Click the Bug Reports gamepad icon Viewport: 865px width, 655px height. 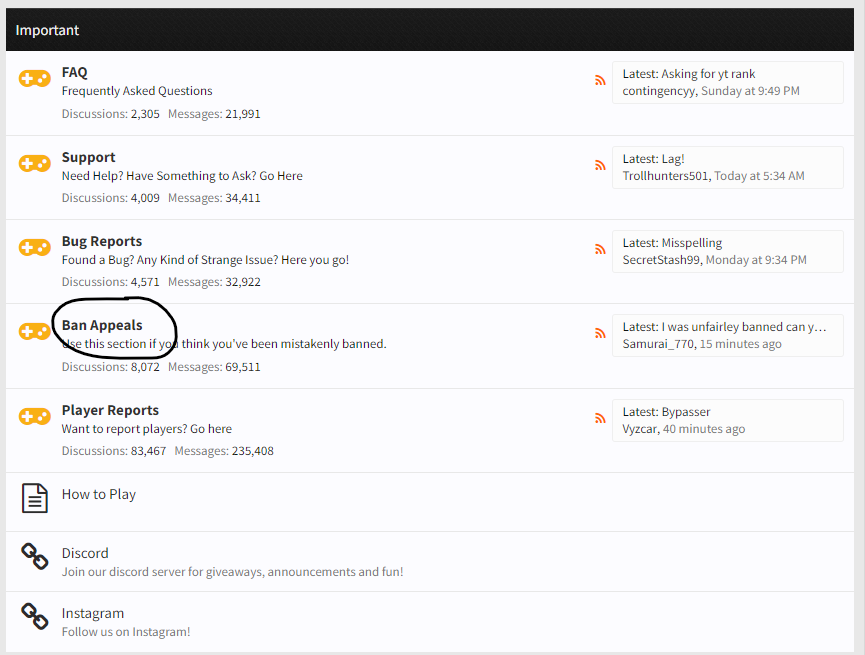tap(35, 247)
